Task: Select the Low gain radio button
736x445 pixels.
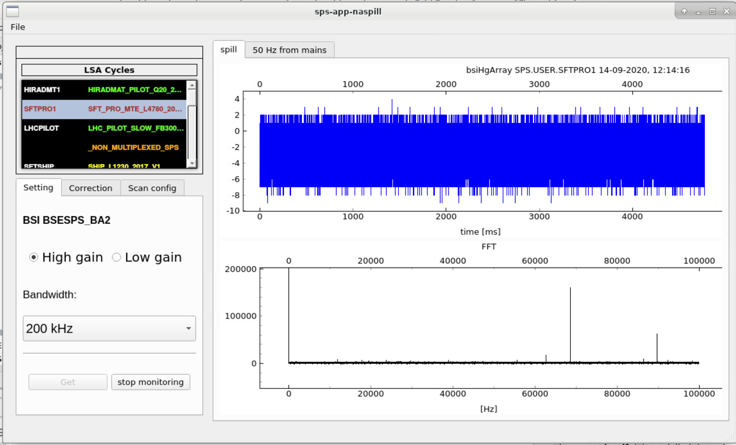Action: tap(116, 257)
